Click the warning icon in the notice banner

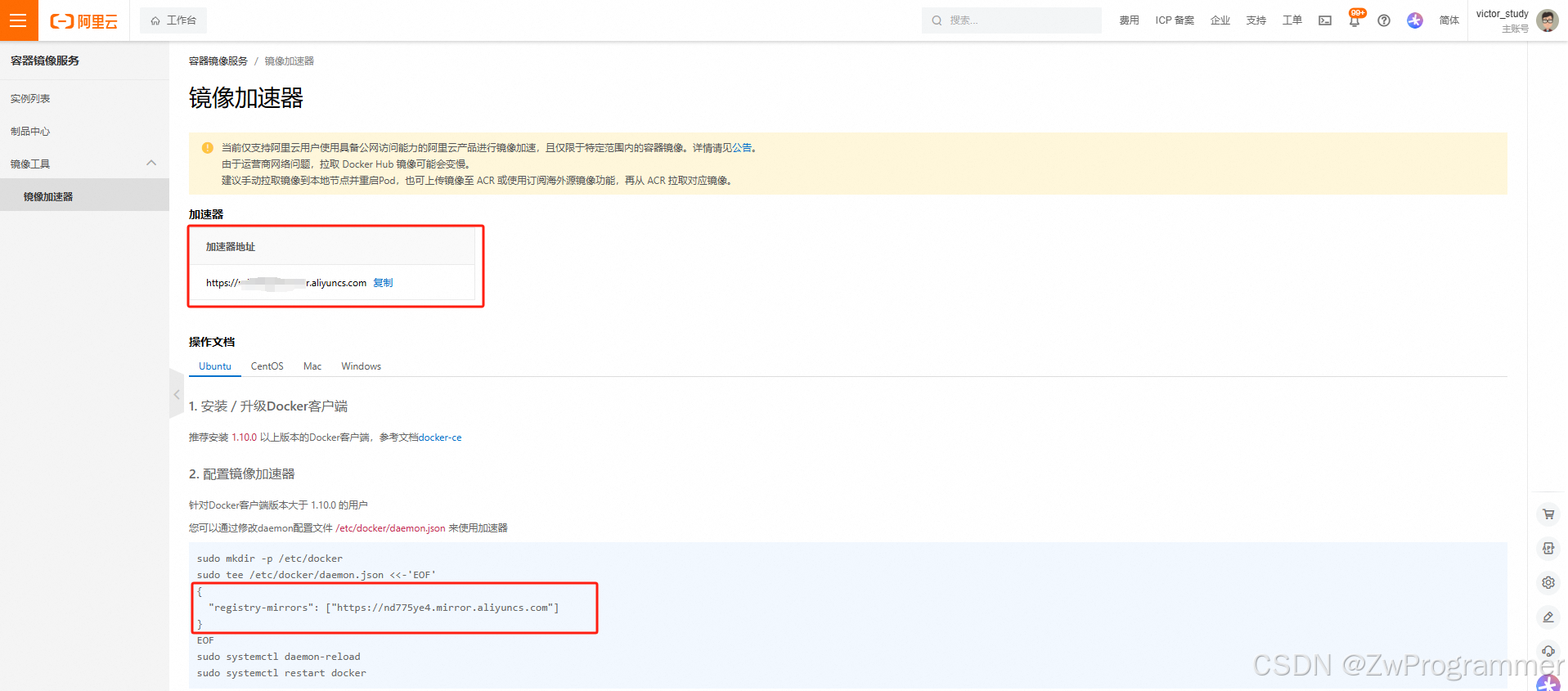coord(208,148)
